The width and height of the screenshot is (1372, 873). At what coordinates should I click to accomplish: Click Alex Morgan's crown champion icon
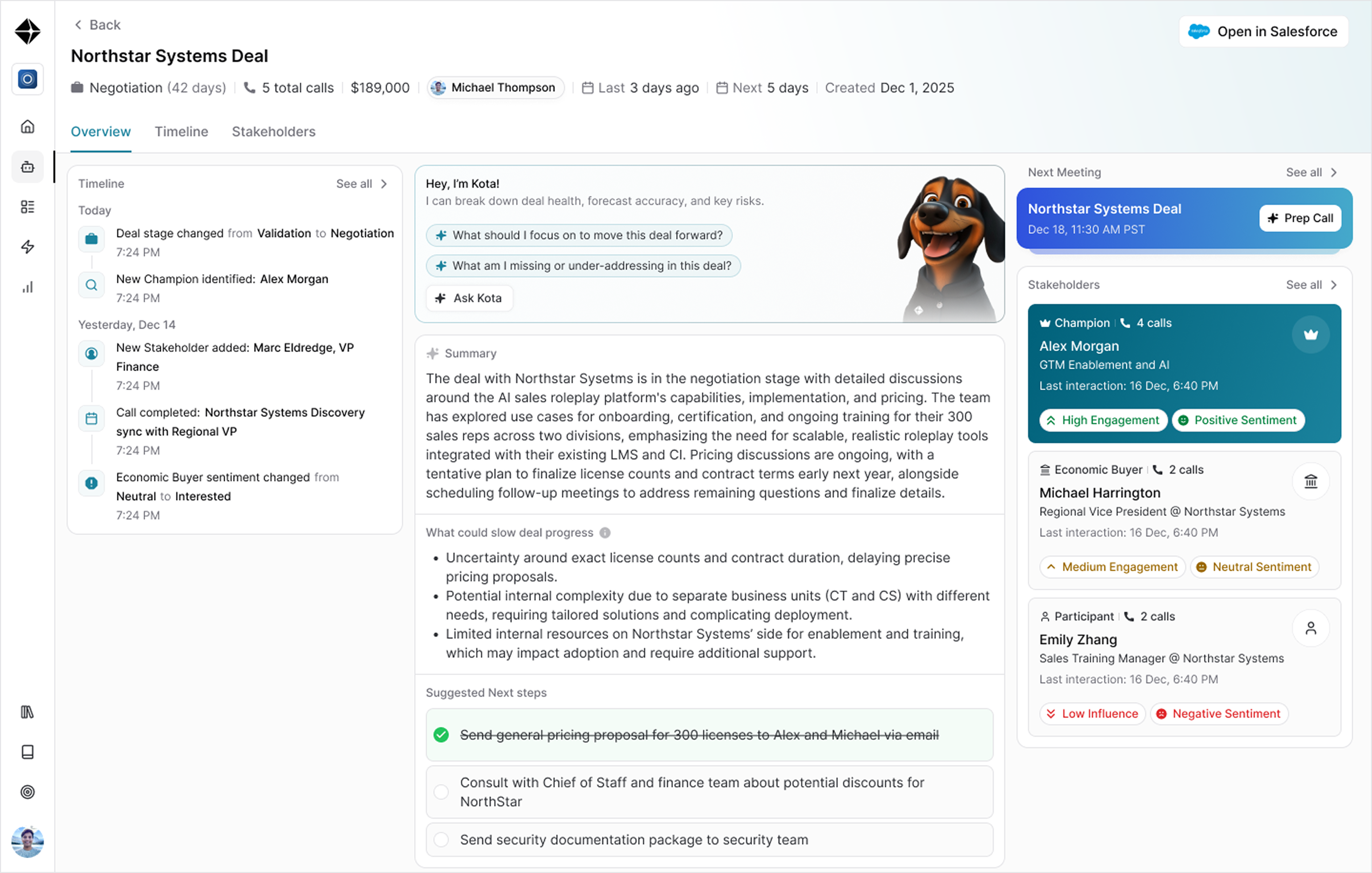(x=1311, y=335)
